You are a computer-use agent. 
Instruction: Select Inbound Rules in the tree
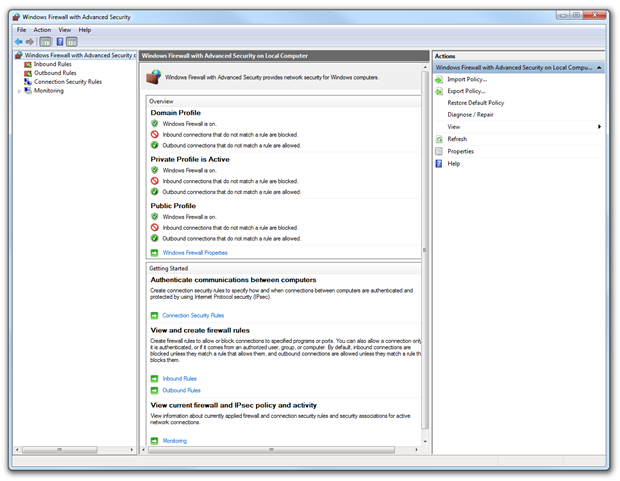(53, 64)
